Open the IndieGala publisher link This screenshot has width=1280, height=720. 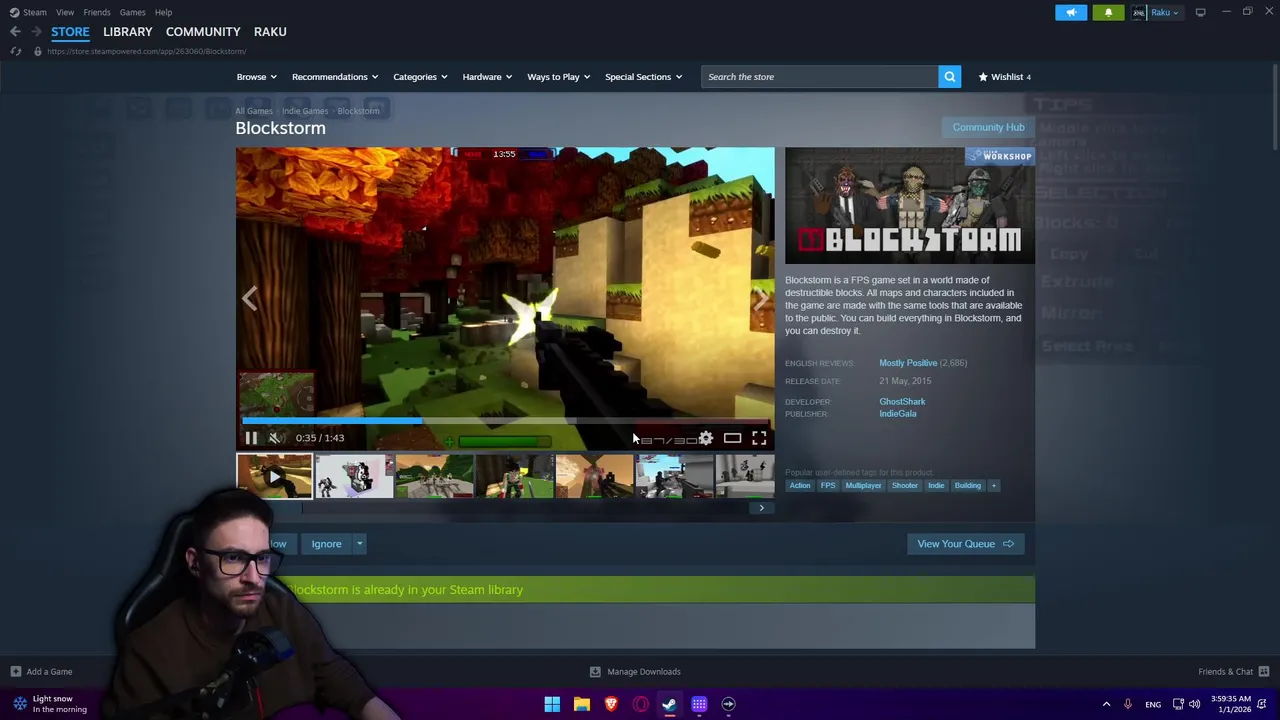point(897,414)
